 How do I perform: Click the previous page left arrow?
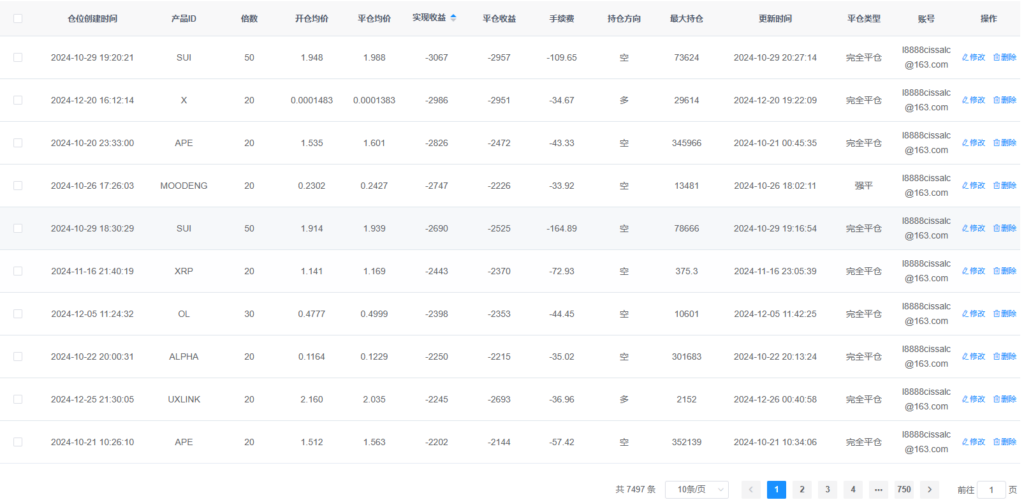point(751,489)
